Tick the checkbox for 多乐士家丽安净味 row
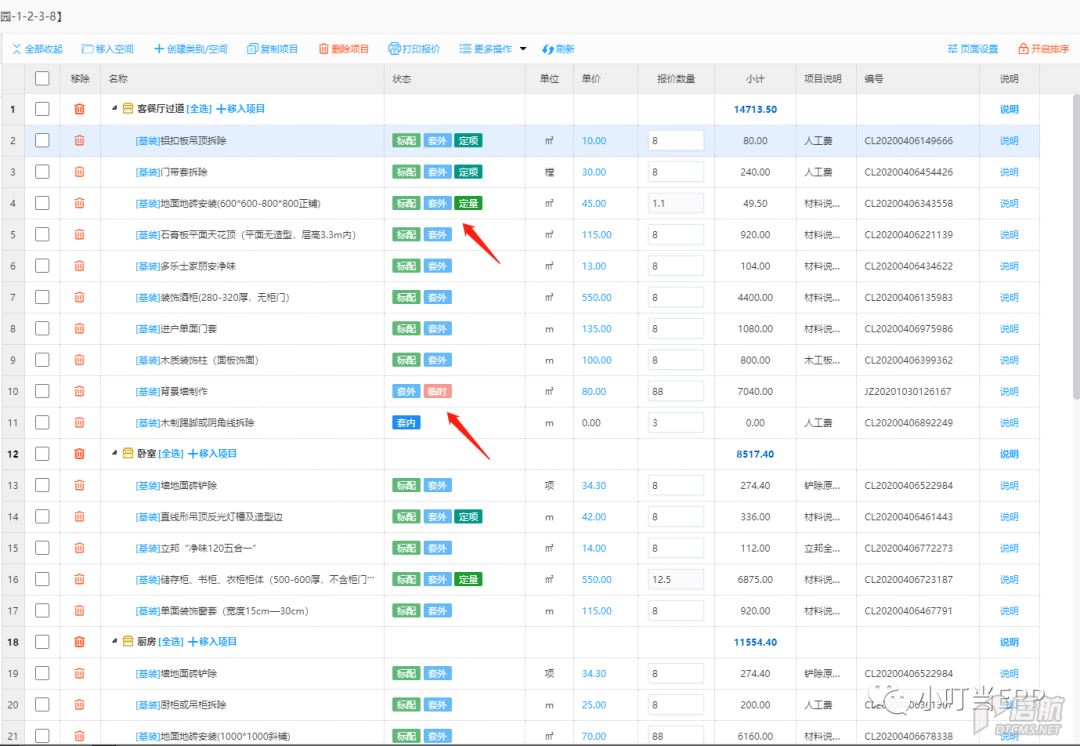This screenshot has height=746, width=1080. (42, 266)
